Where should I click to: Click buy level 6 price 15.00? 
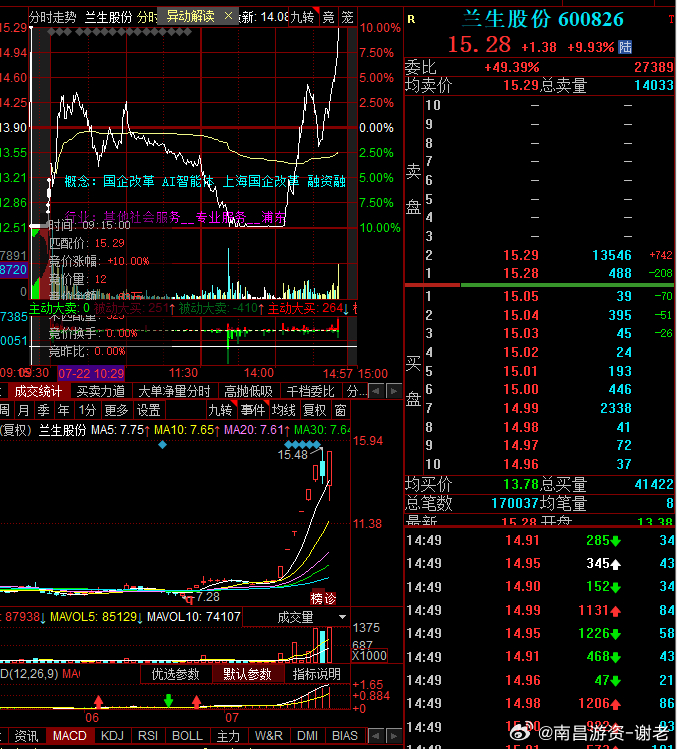[521, 389]
